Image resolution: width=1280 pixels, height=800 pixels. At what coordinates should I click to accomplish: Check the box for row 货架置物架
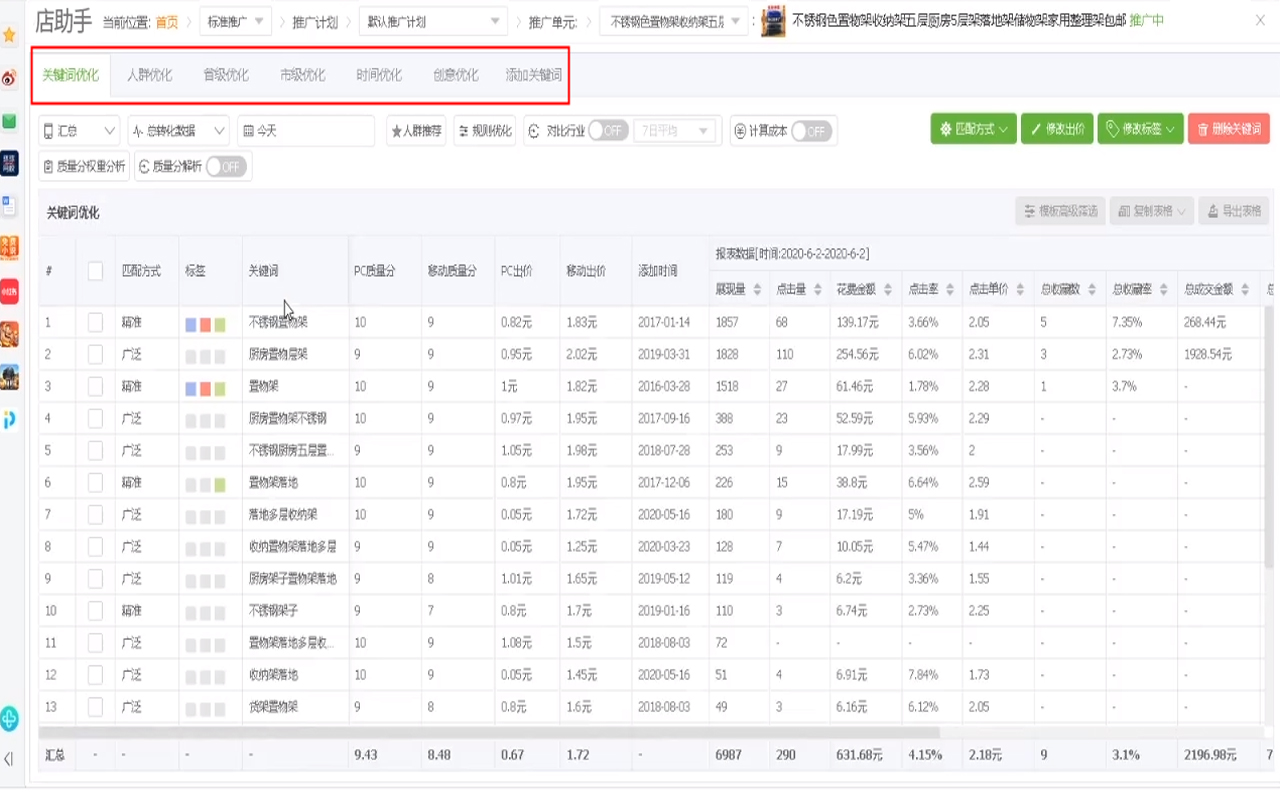pos(95,707)
